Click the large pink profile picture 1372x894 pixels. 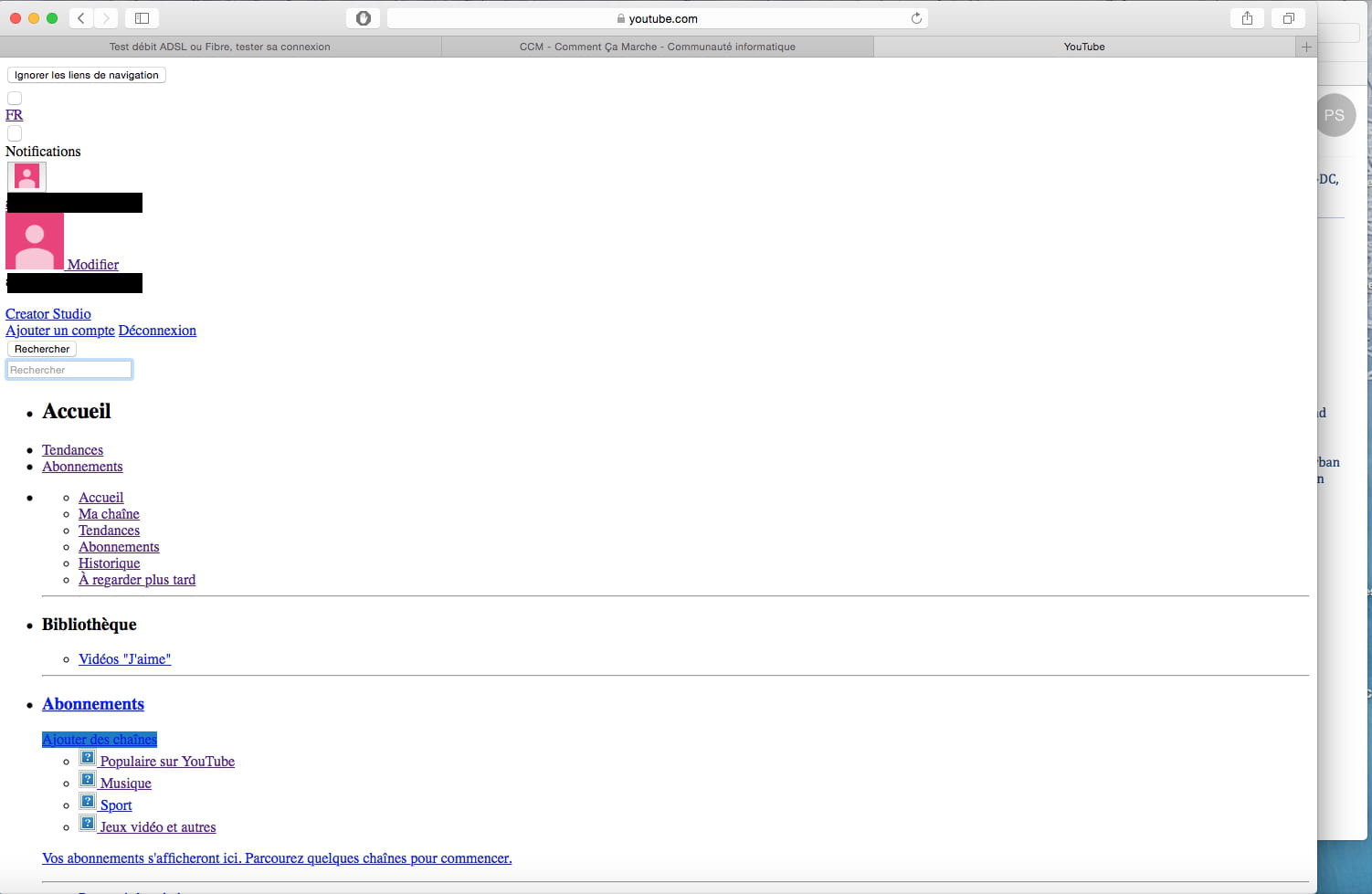[35, 241]
